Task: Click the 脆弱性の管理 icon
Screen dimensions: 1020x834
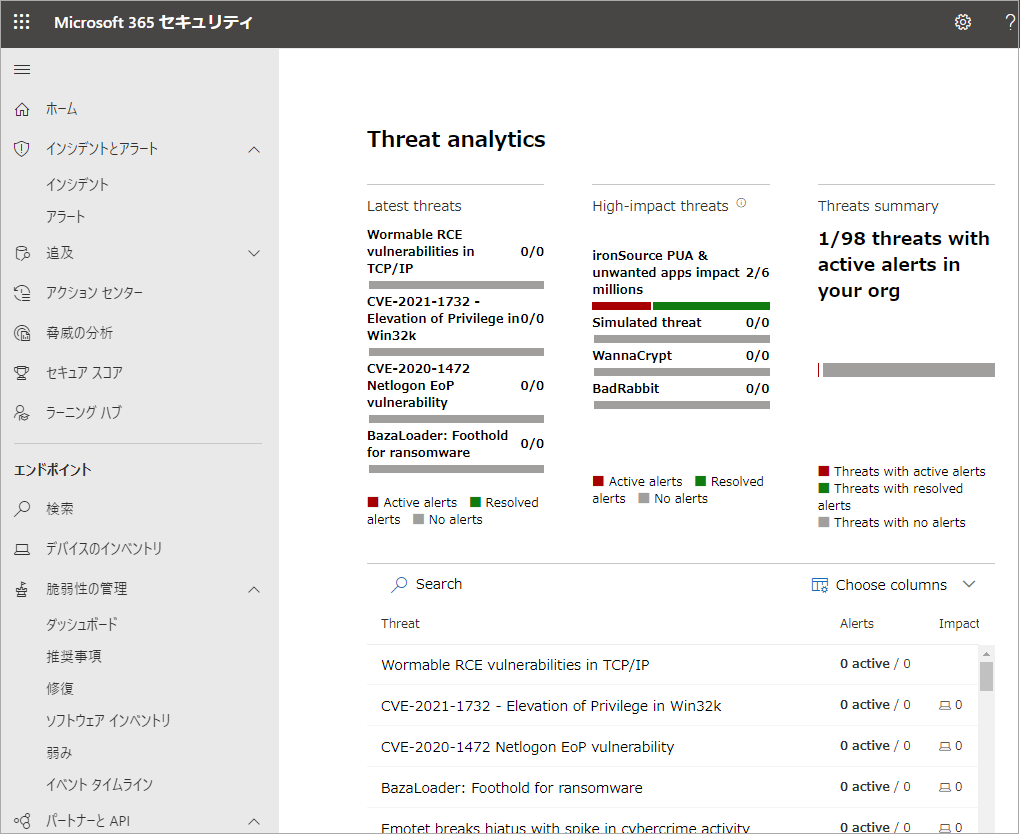Action: [22, 589]
